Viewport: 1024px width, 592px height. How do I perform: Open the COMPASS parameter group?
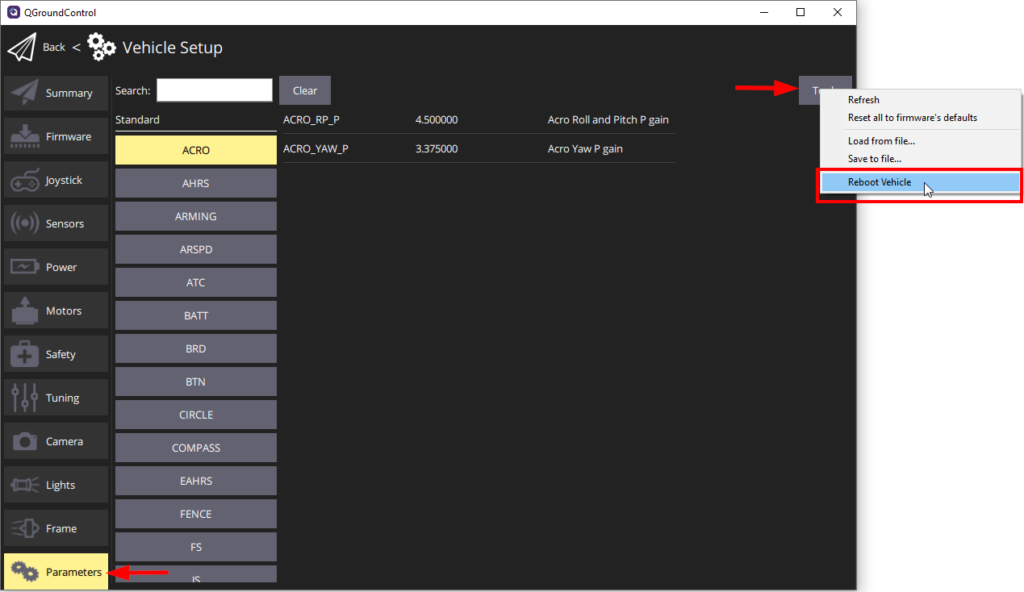tap(195, 447)
